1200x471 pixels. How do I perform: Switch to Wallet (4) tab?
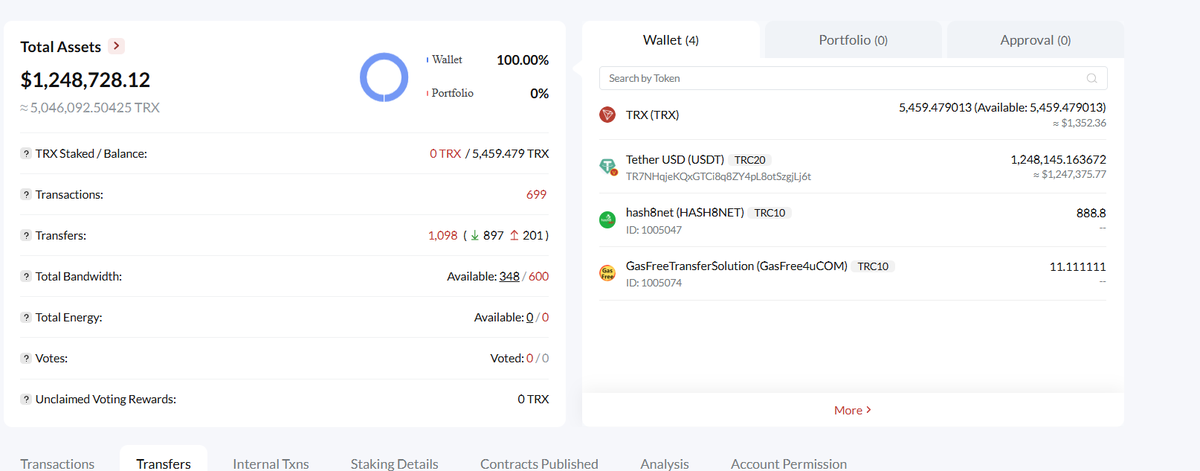tap(670, 40)
